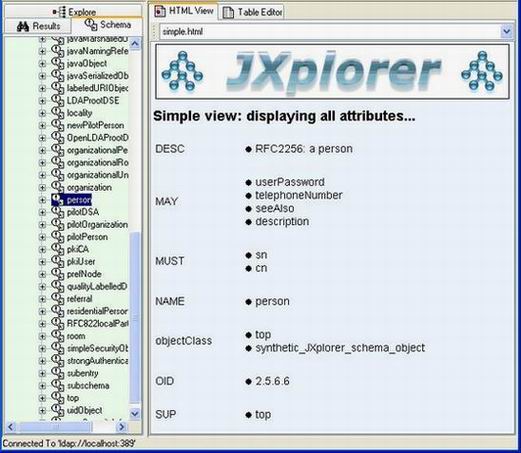
Task: Expand the person object class node
Action: (x=42, y=200)
